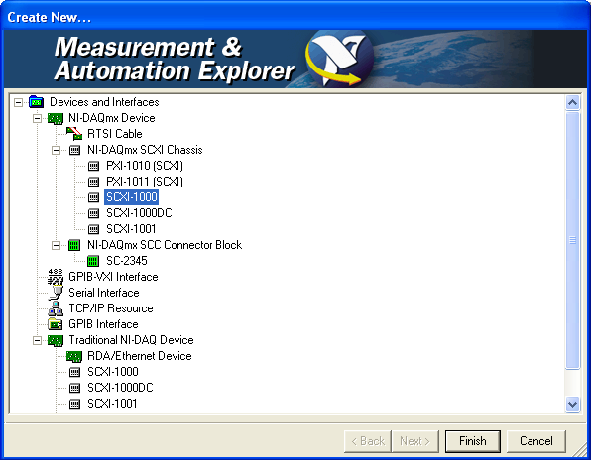Collapse the NI-DAQmx Device node
This screenshot has height=460, width=591.
pos(37,118)
